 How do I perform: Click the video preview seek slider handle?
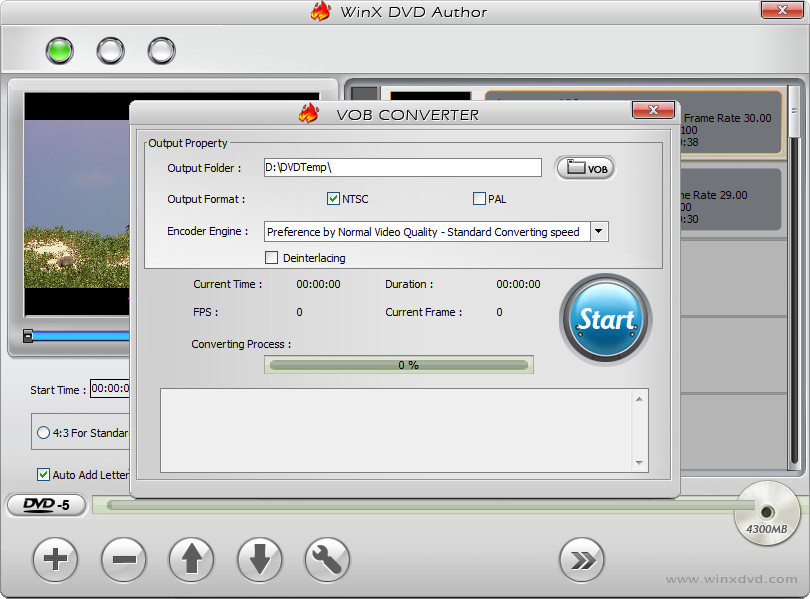(28, 336)
